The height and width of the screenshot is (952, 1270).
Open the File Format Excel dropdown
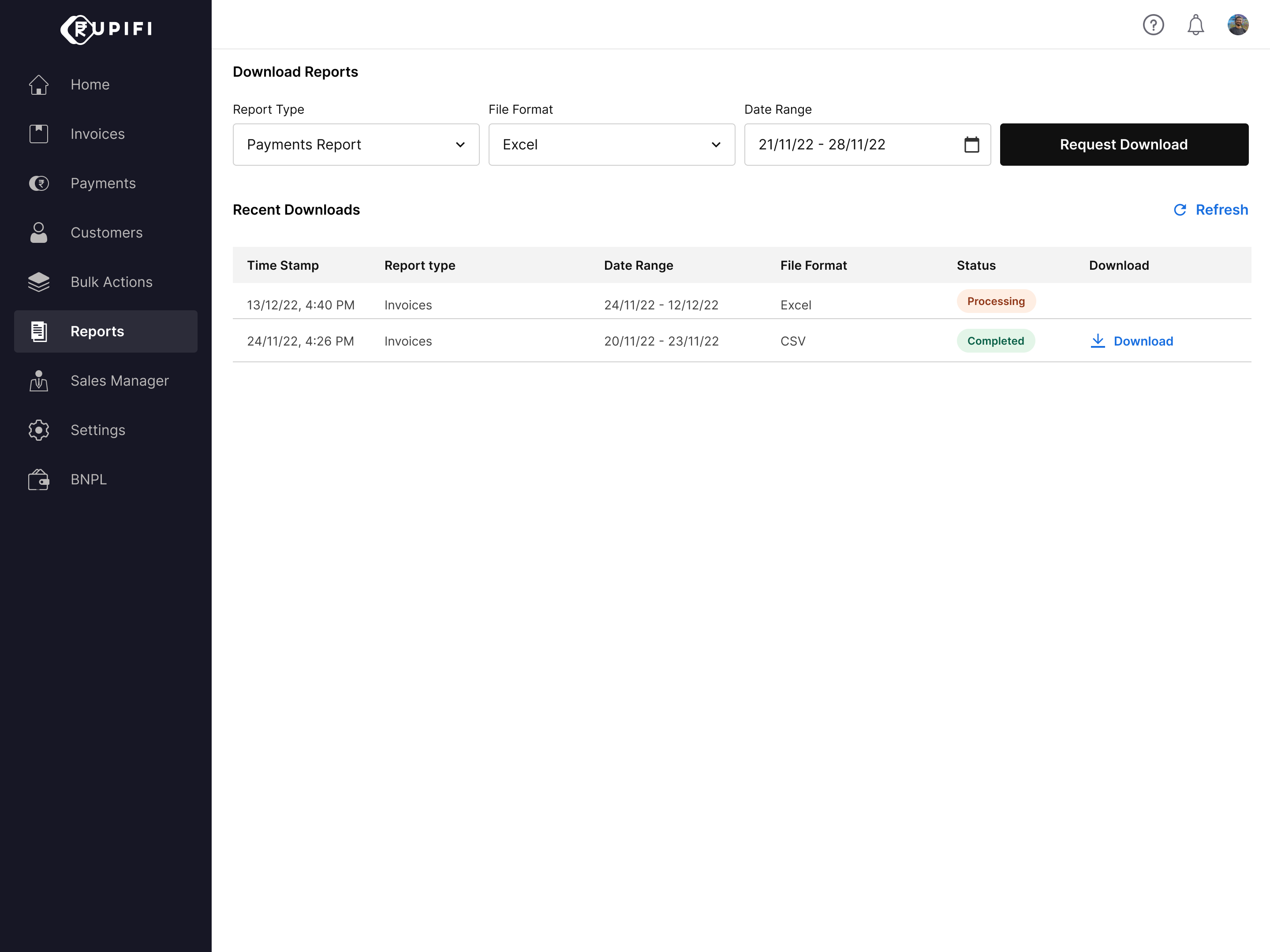612,145
